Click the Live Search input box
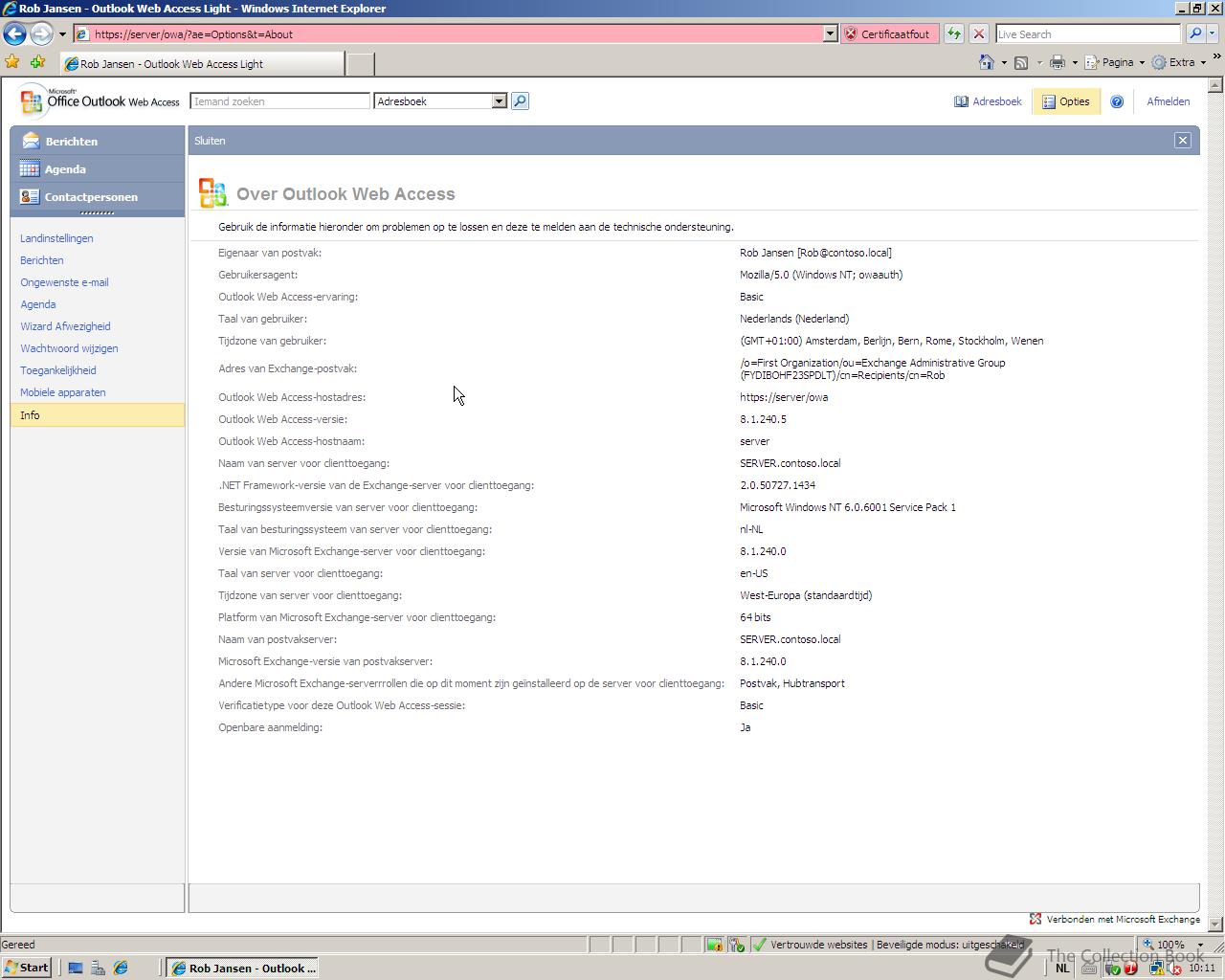1225x980 pixels. tap(1088, 33)
